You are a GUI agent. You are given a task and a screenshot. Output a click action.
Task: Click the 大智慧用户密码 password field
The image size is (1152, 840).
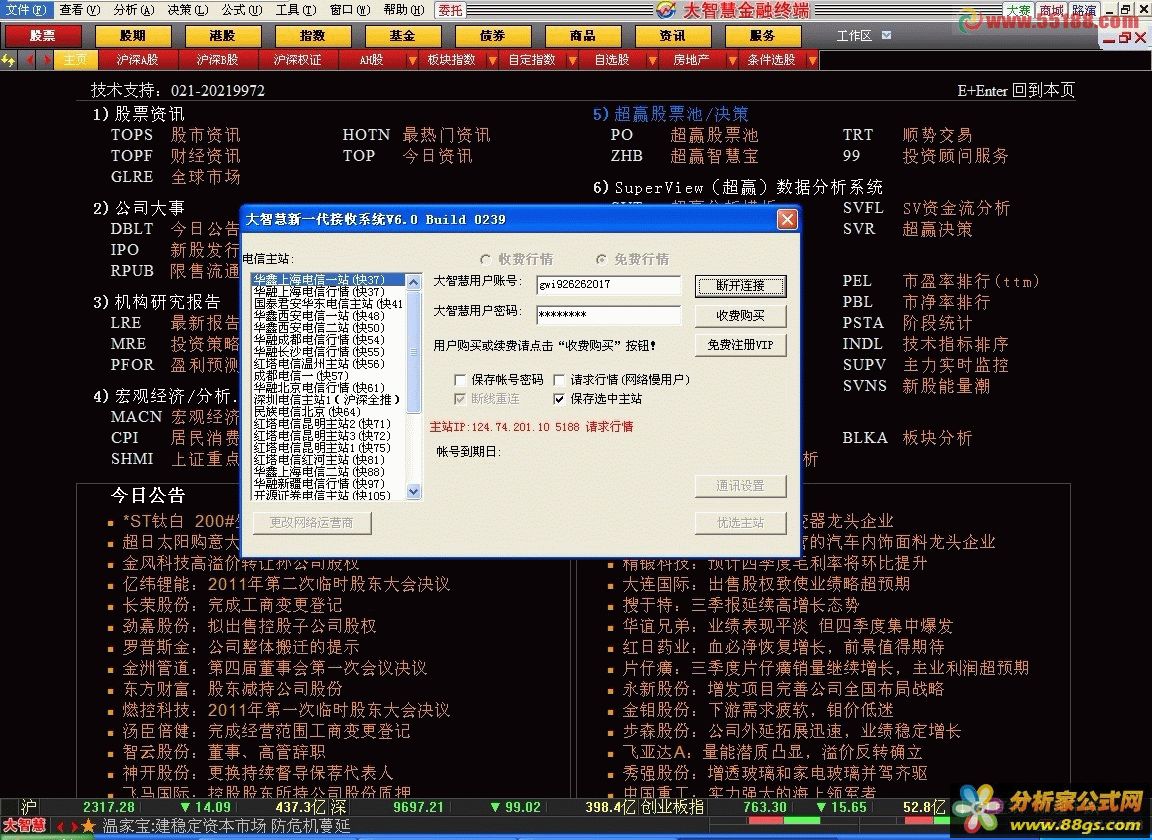point(608,315)
